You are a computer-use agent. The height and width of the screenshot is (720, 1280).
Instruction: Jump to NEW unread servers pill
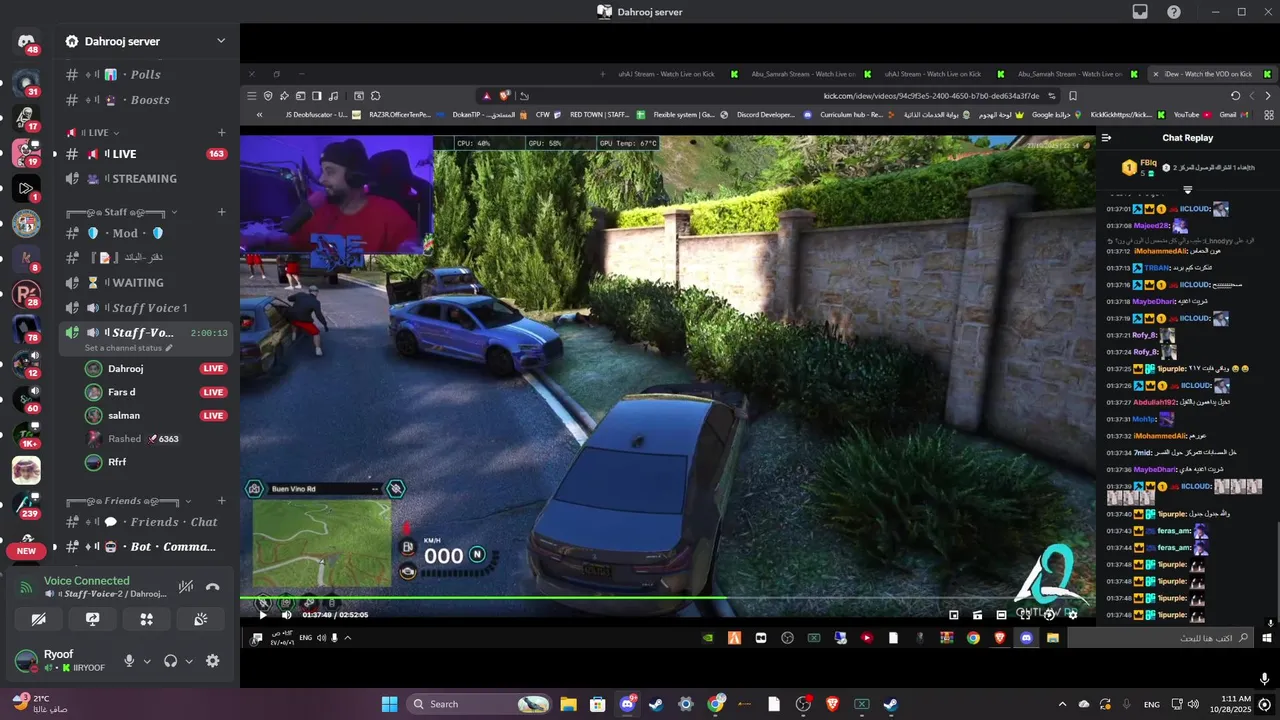point(26,551)
